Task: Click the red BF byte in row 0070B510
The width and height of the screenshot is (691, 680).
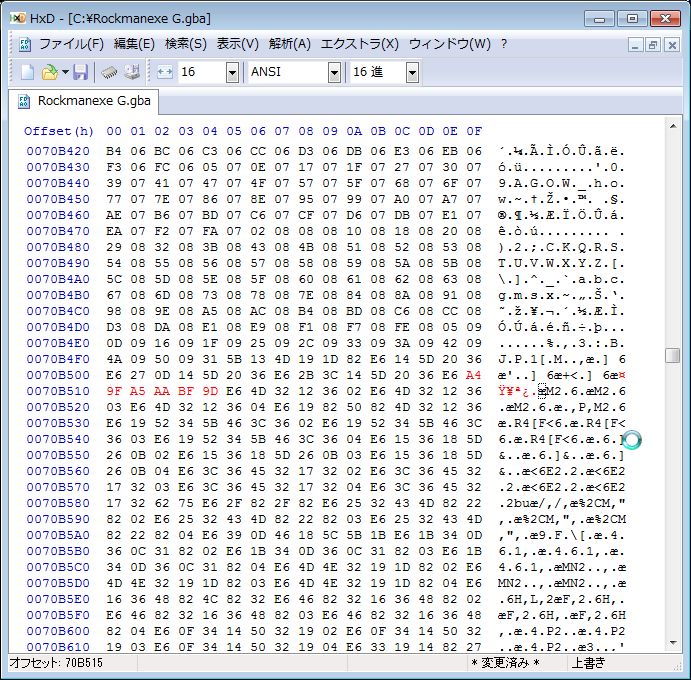Action: (x=186, y=391)
